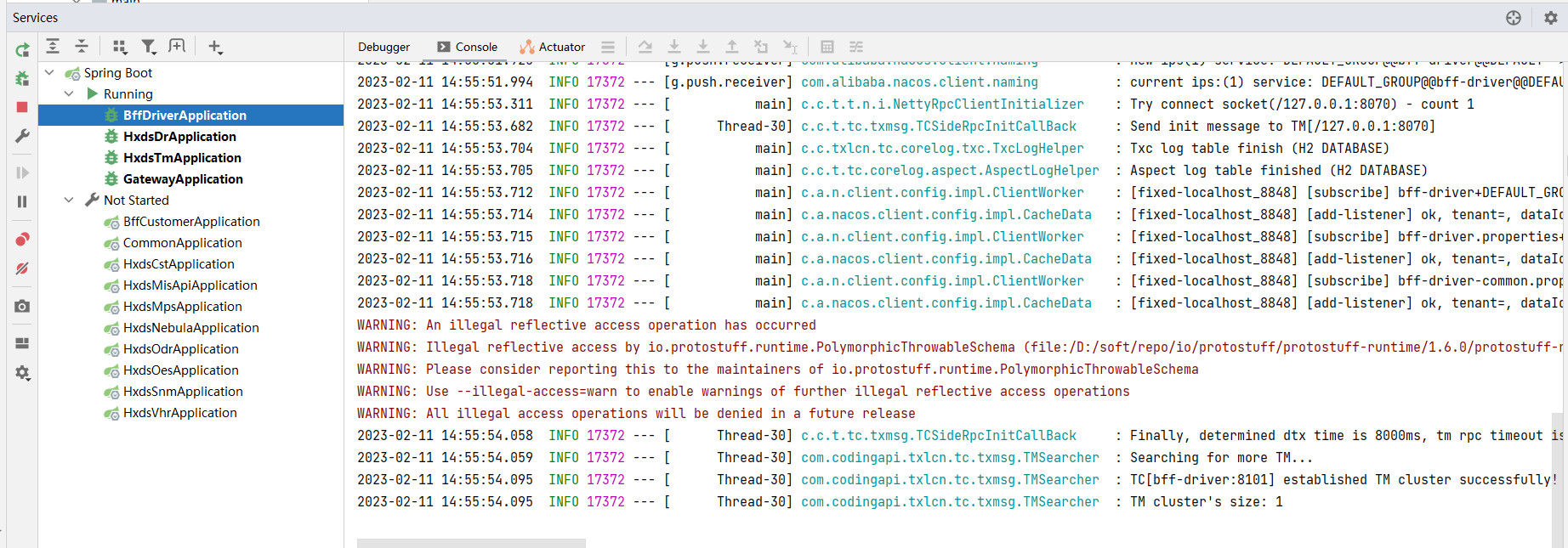The width and height of the screenshot is (1568, 548).
Task: Click the Pause Program icon
Action: pos(22,201)
